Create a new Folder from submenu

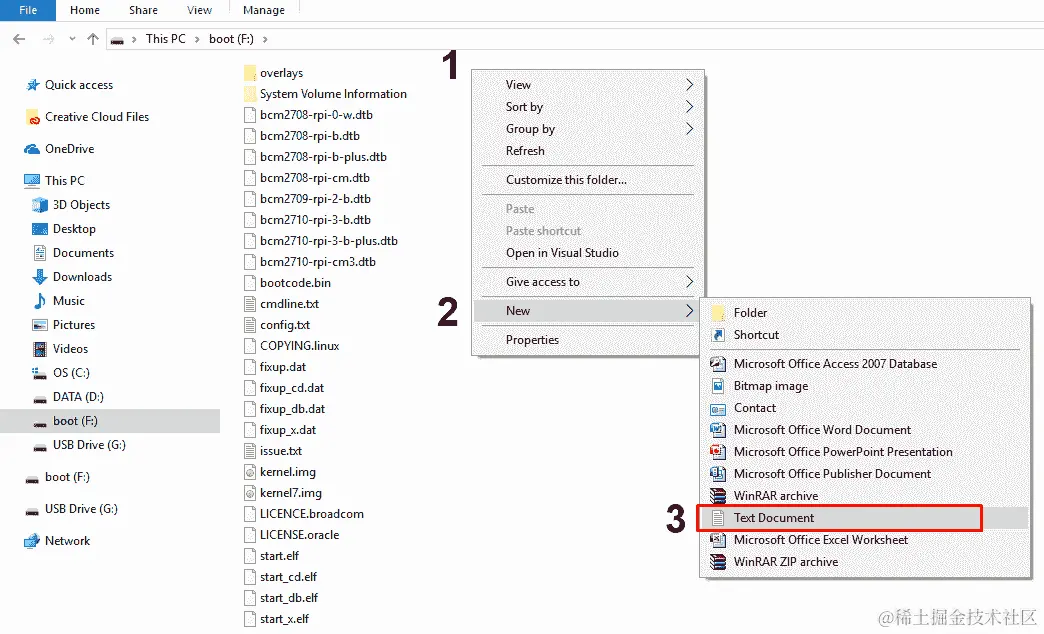point(750,313)
